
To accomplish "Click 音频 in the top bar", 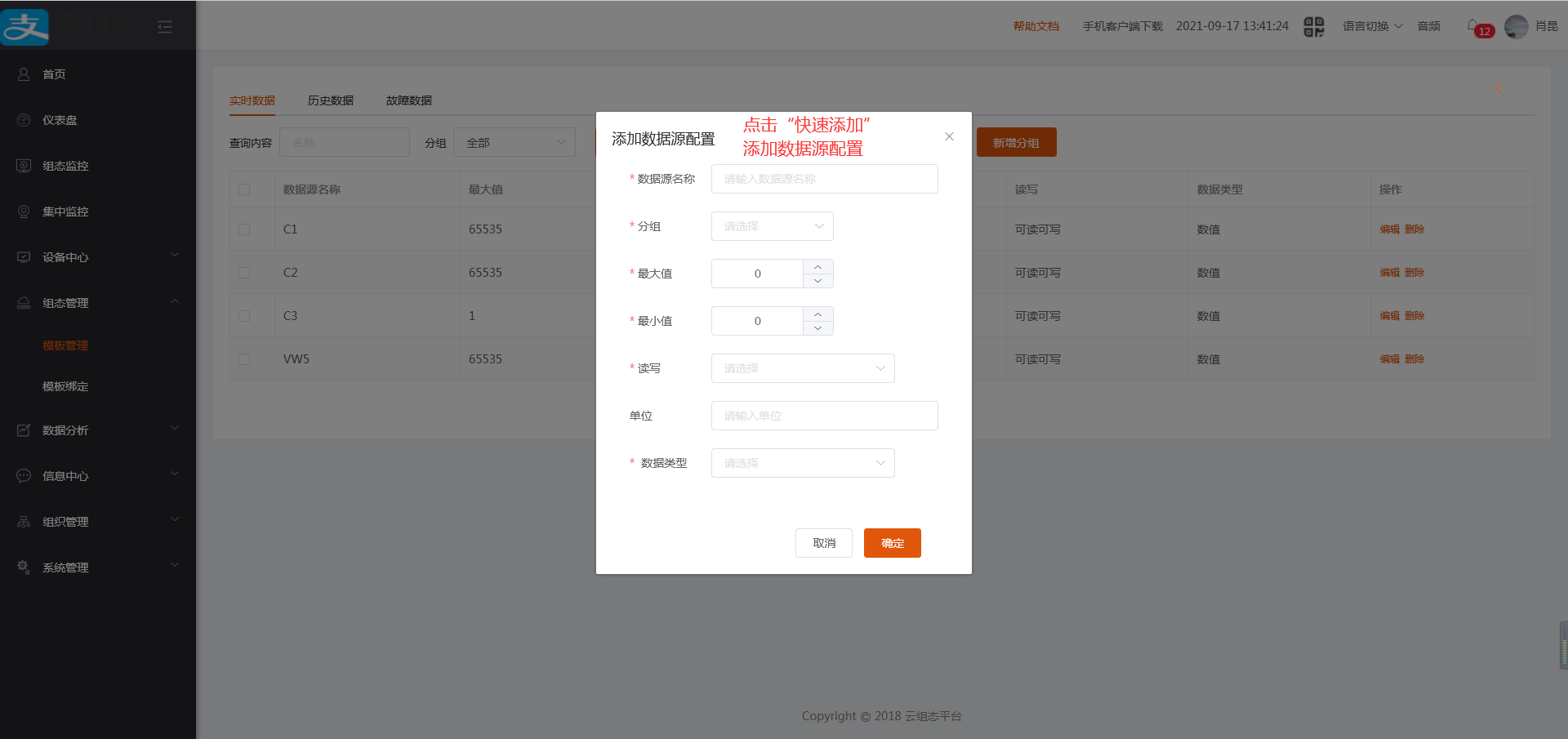I will (x=1428, y=26).
